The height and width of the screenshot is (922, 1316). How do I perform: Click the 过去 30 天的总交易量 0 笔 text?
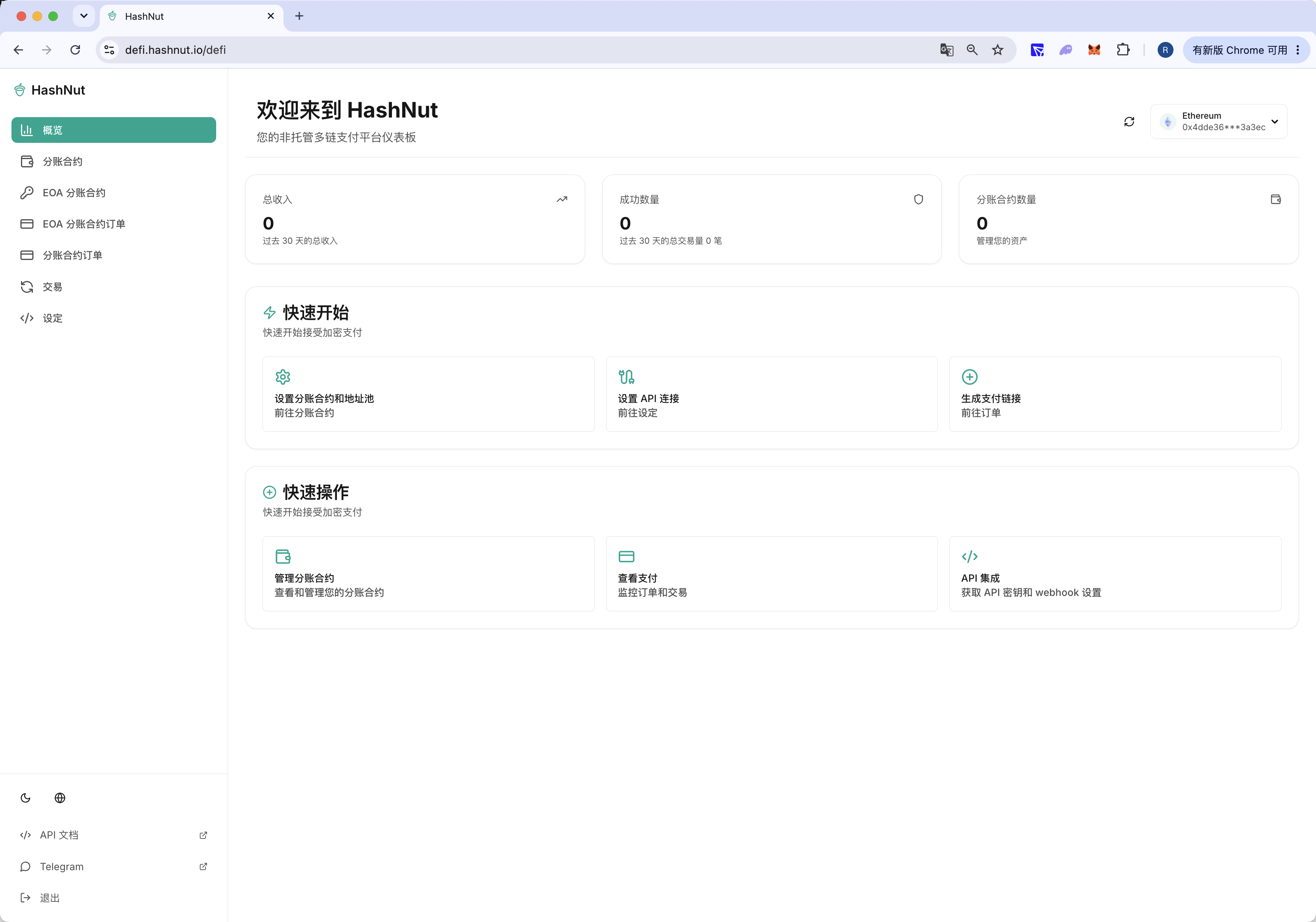(x=671, y=241)
